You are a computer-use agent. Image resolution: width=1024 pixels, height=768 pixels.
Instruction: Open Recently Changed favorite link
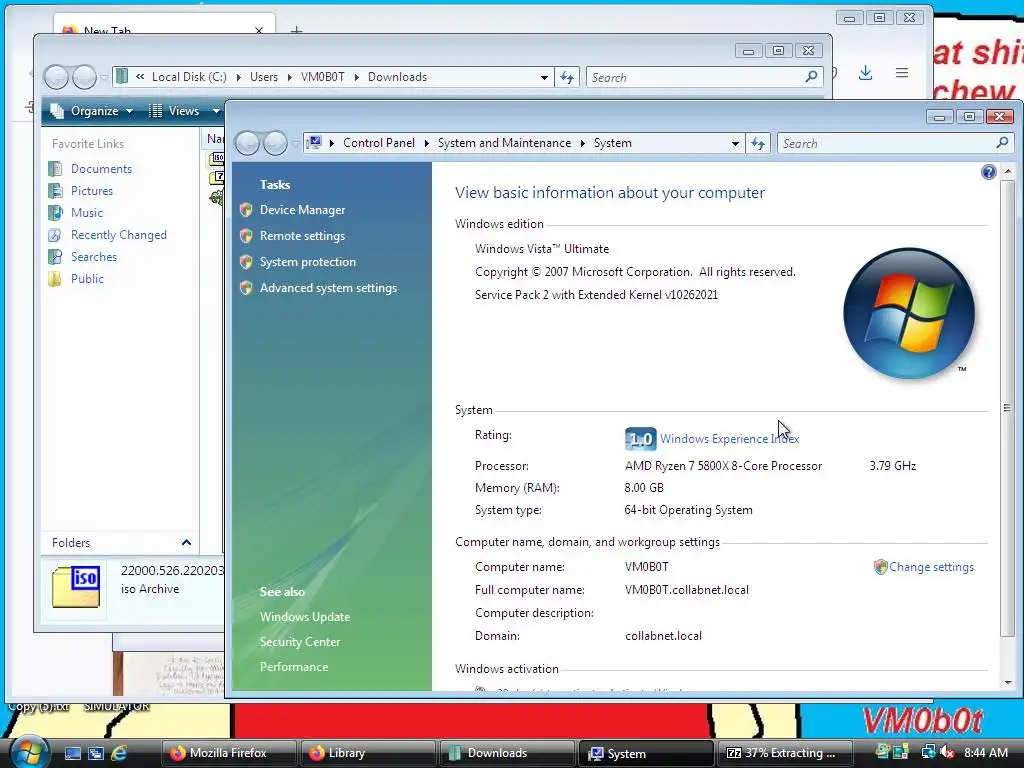(x=118, y=235)
